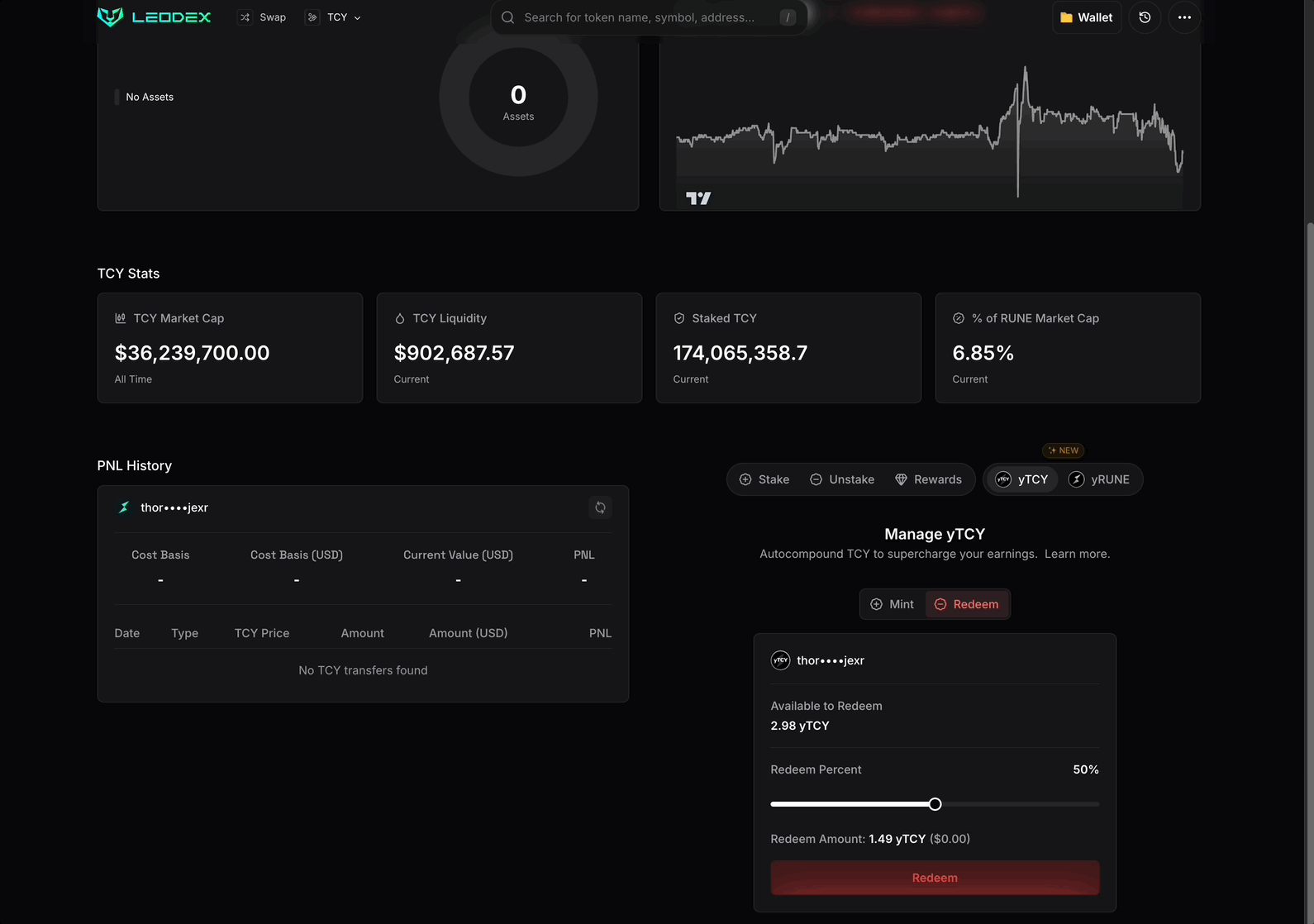Click the Staked TCY shield icon

click(679, 318)
